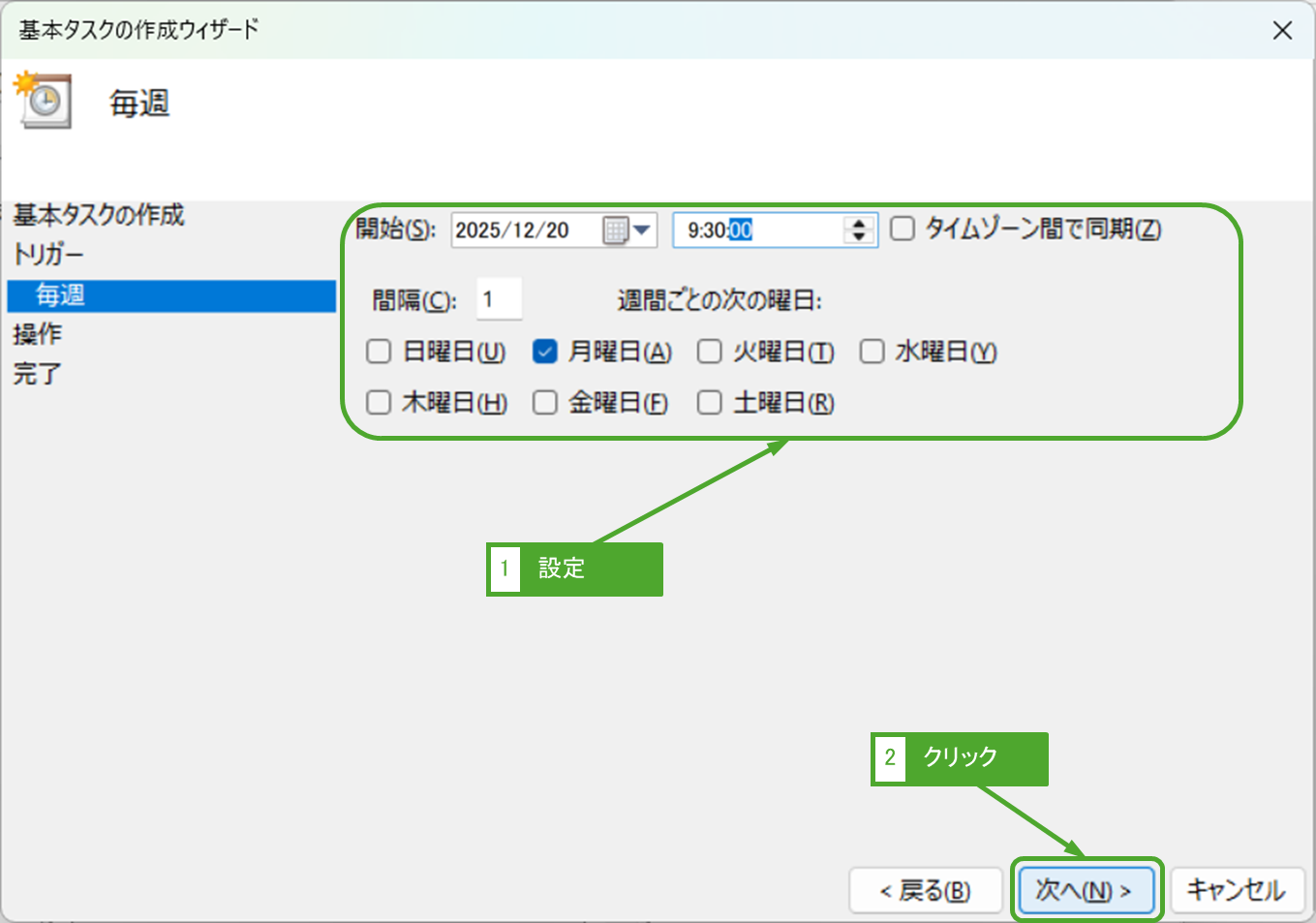
Task: Select 基本タスクの作成 step in sidebar
Action: point(99,215)
